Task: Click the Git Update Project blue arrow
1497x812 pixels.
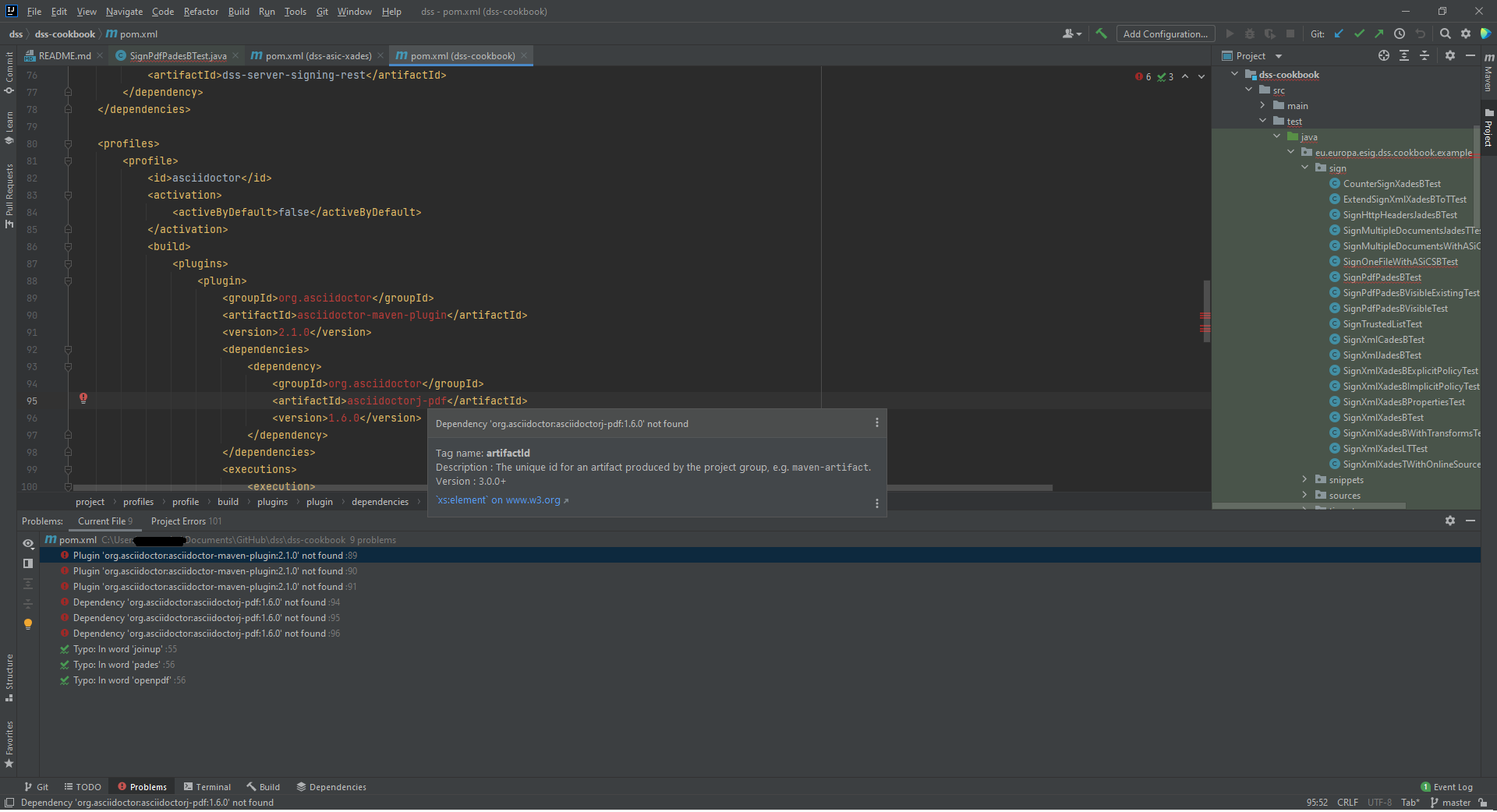Action: pyautogui.click(x=1339, y=34)
